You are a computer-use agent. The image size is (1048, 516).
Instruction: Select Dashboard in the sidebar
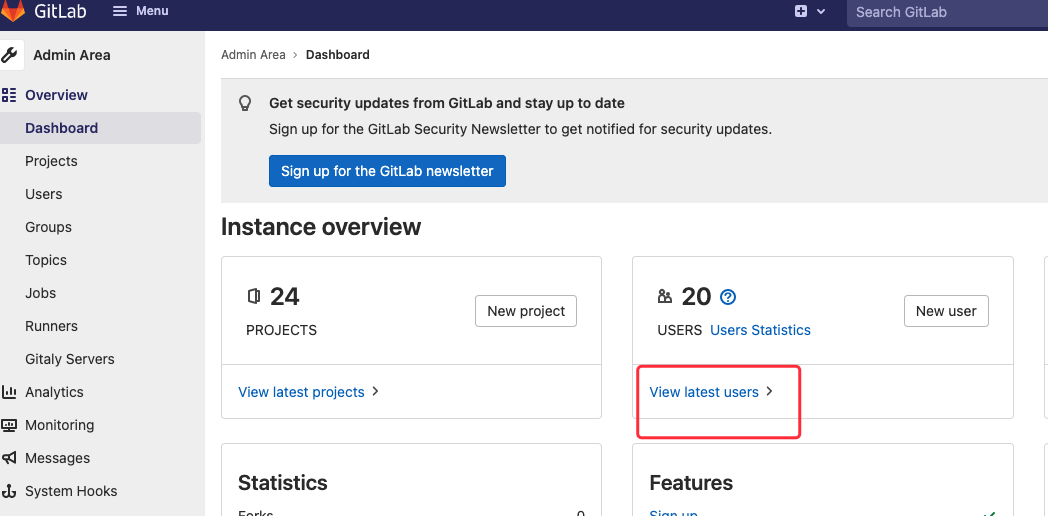[62, 128]
